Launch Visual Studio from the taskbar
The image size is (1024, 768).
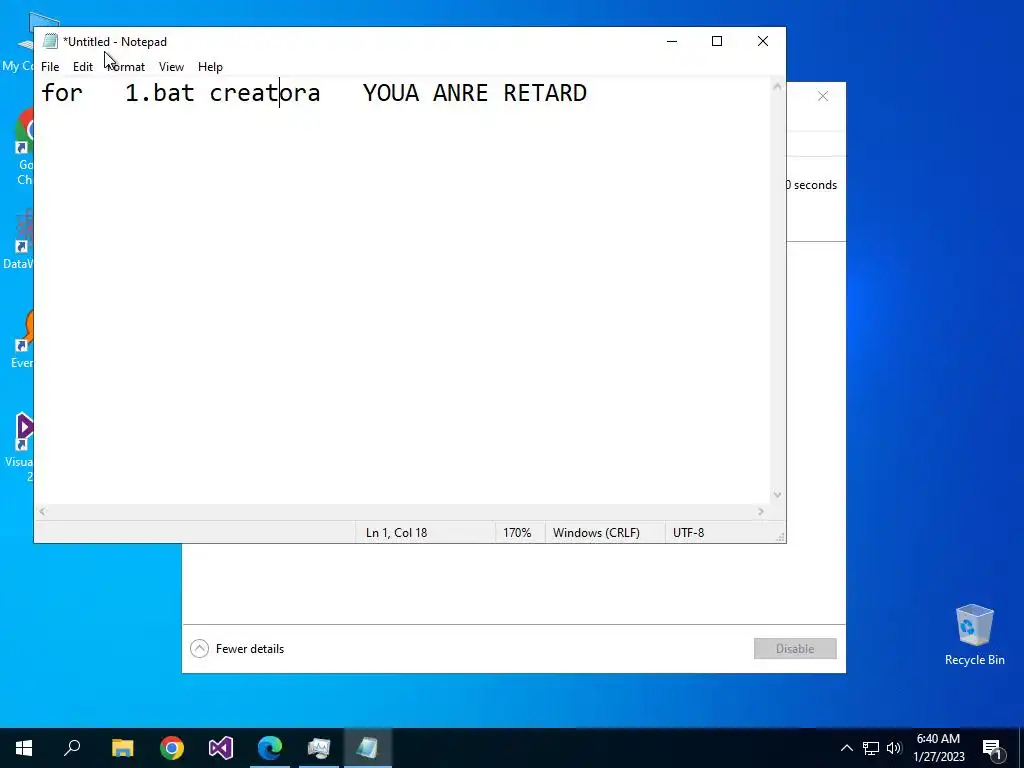[221, 748]
